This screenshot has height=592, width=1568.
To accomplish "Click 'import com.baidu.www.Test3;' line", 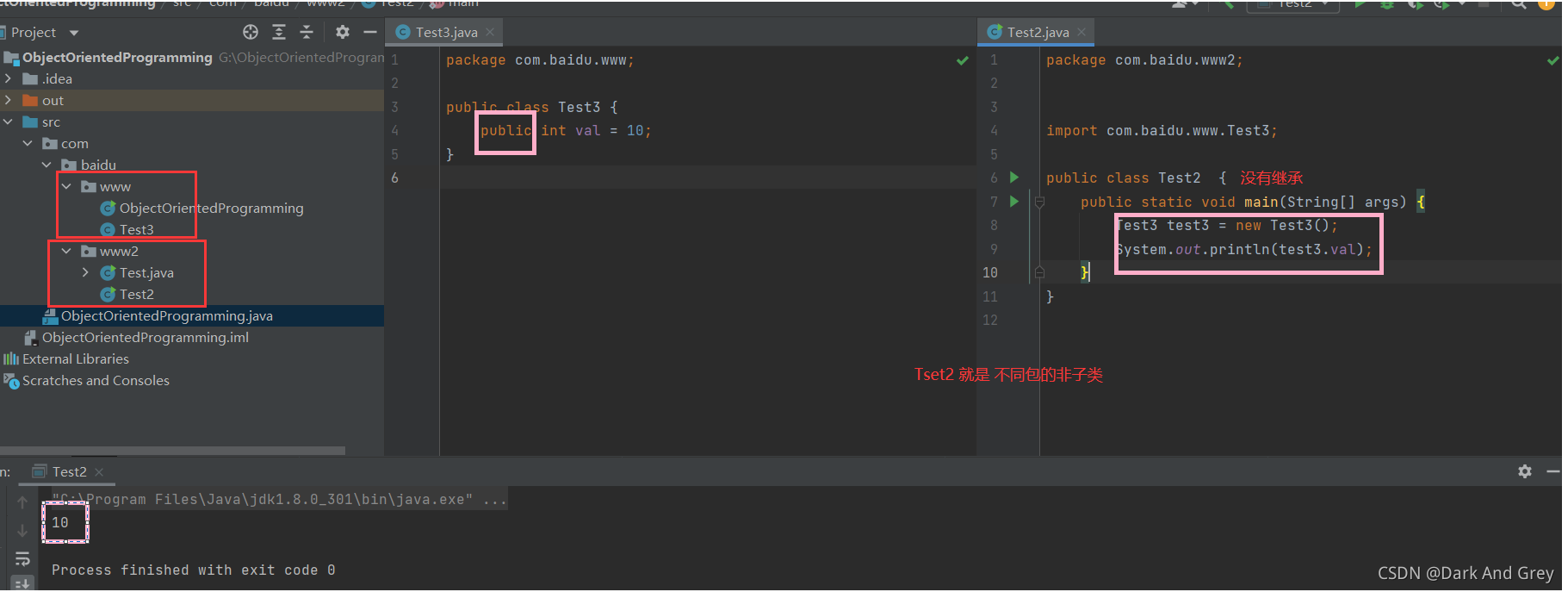I will [1162, 131].
